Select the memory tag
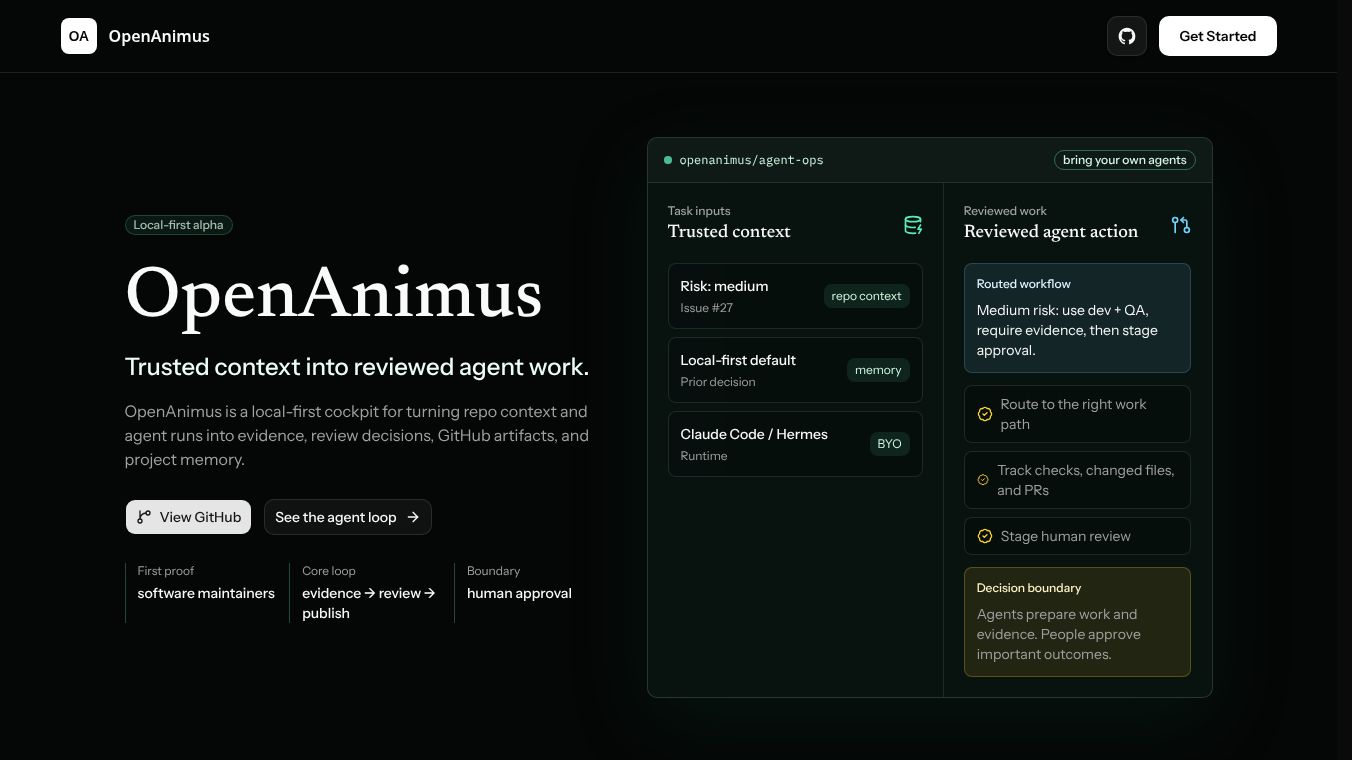Screen dimensions: 1352x760 coord(878,370)
